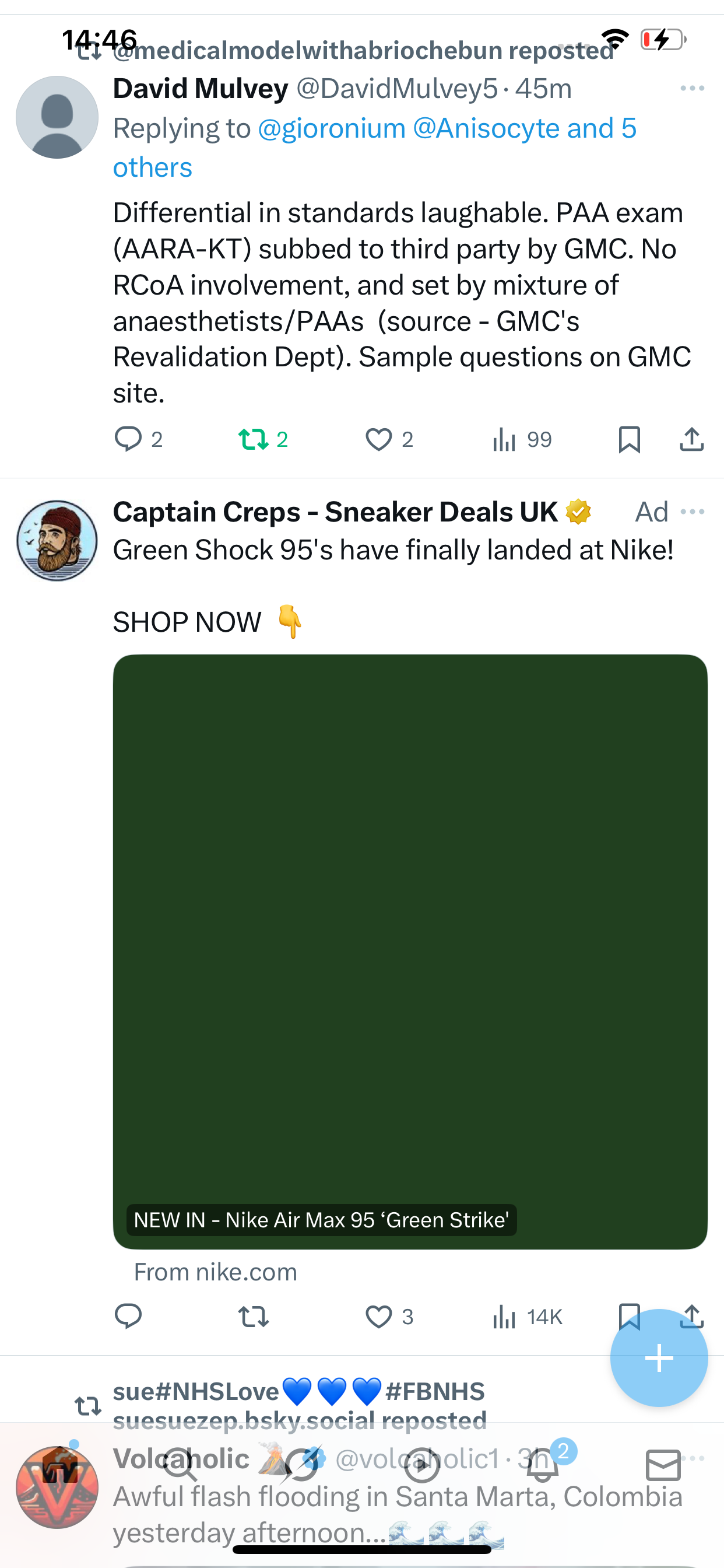Viewport: 724px width, 1568px height.
Task: Undo repost on David Mulvey's post
Action: click(x=253, y=439)
